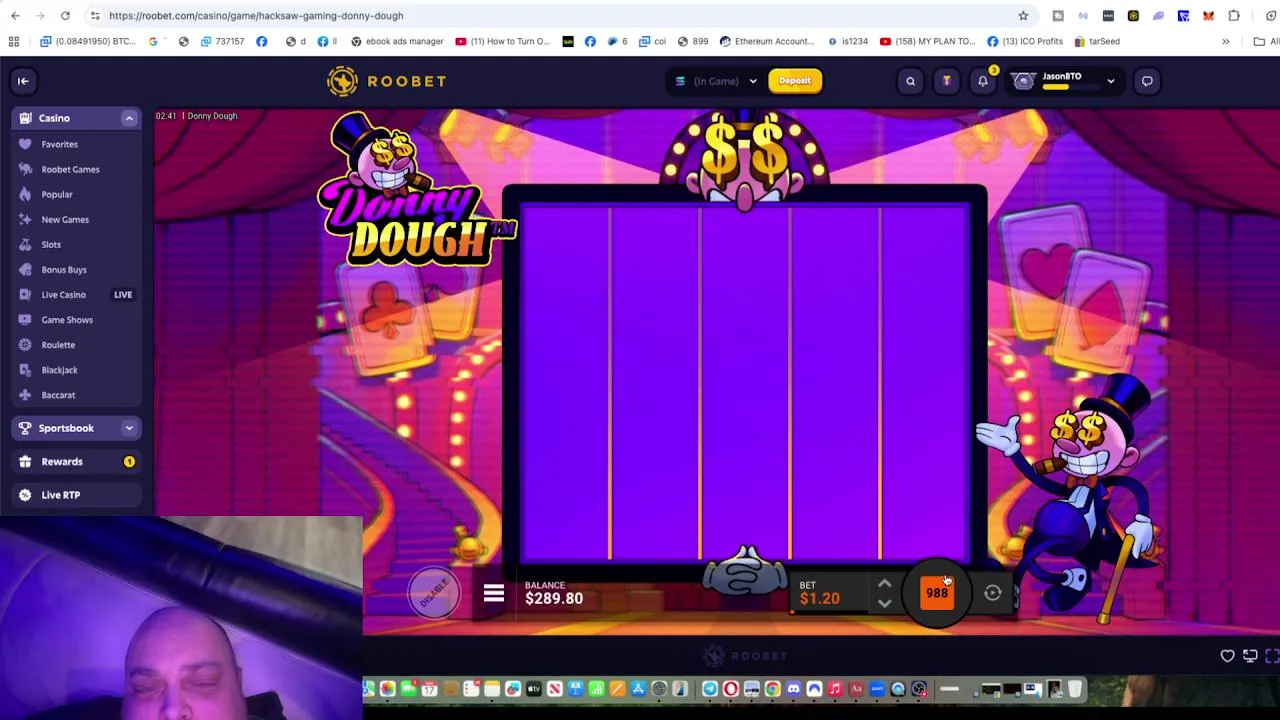Open Chrome in the dock

[772, 689]
